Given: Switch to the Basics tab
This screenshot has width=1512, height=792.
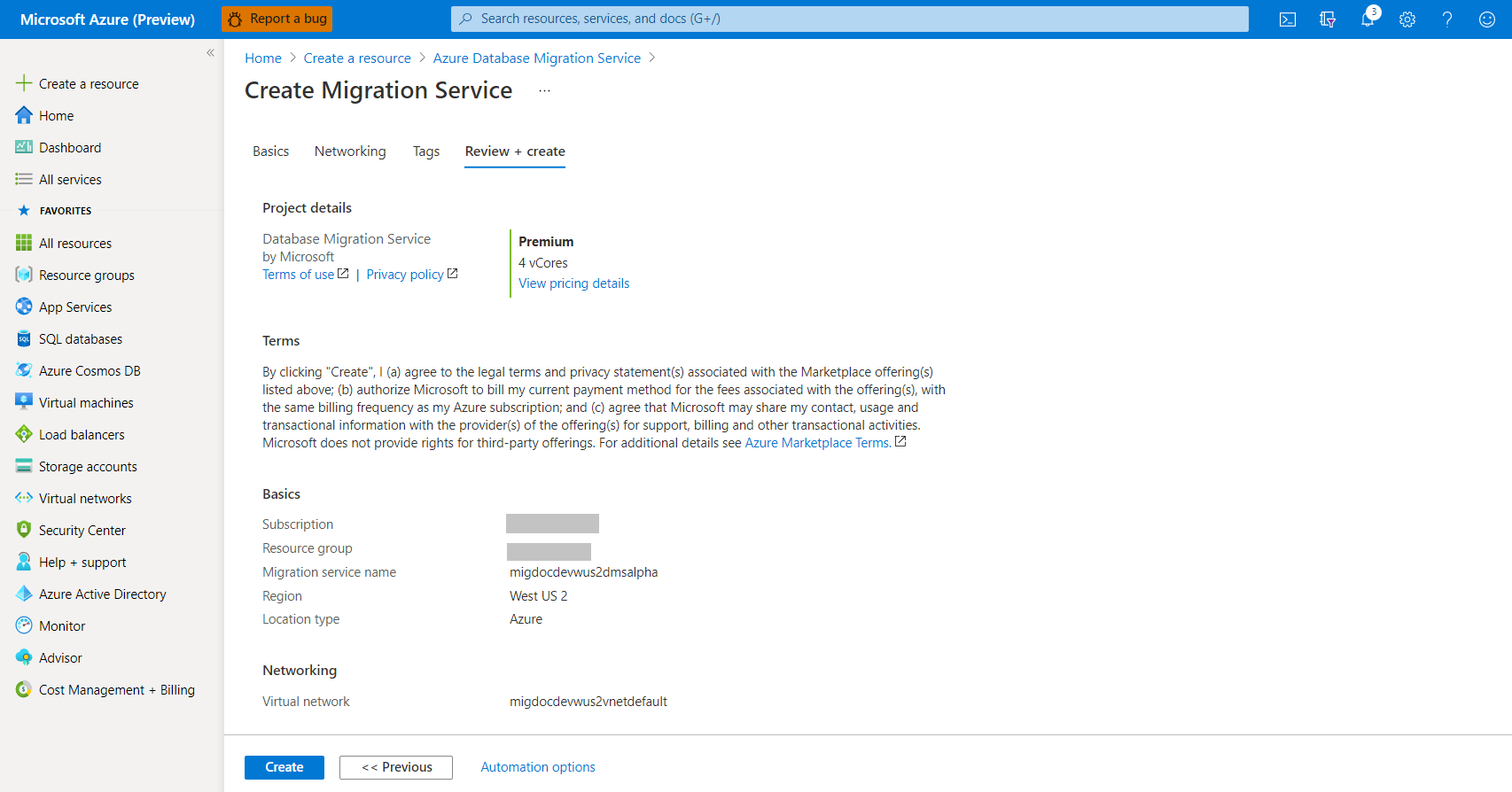Looking at the screenshot, I should (270, 151).
